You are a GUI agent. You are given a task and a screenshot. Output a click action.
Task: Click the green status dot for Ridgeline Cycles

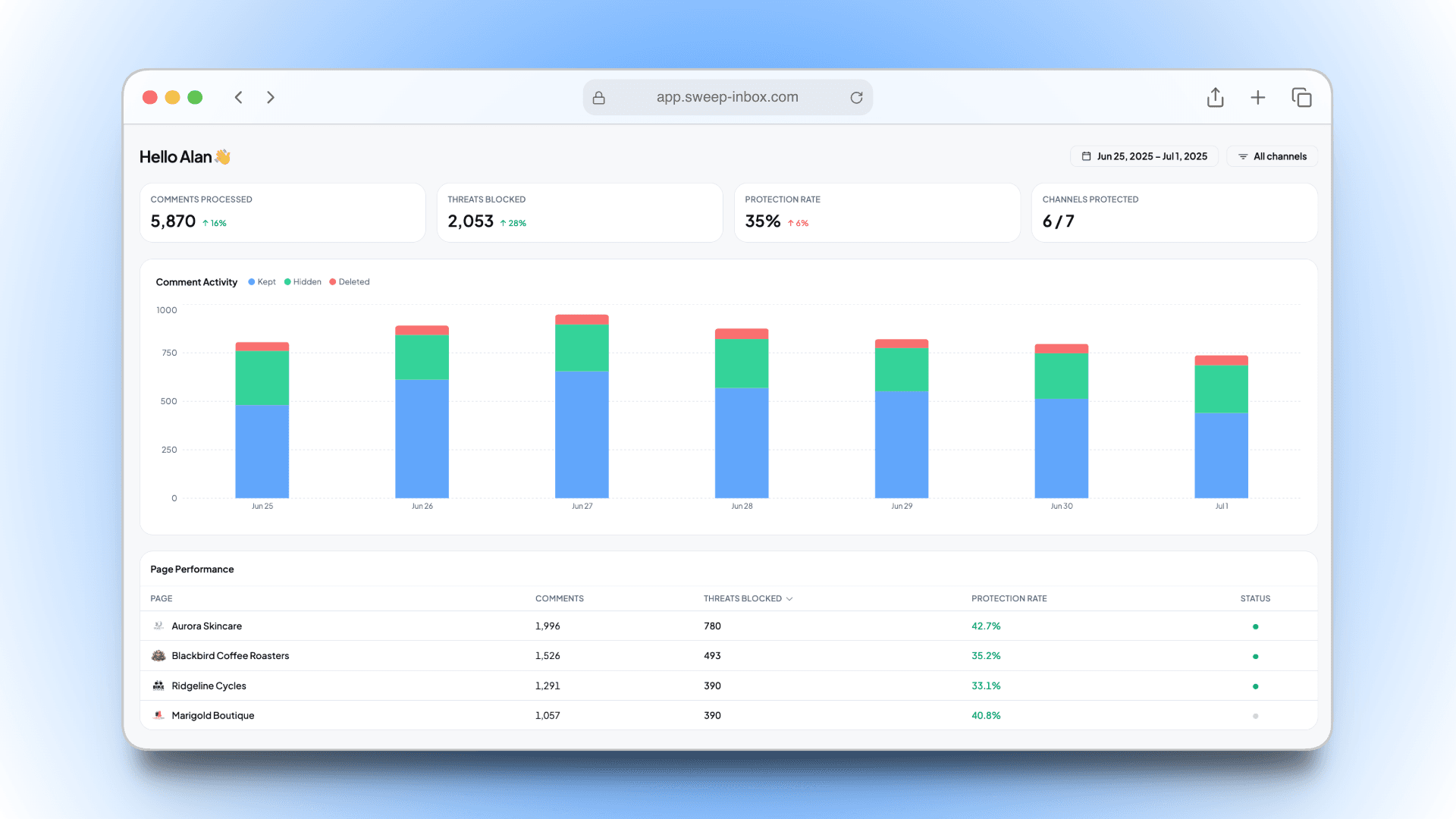[x=1255, y=686]
